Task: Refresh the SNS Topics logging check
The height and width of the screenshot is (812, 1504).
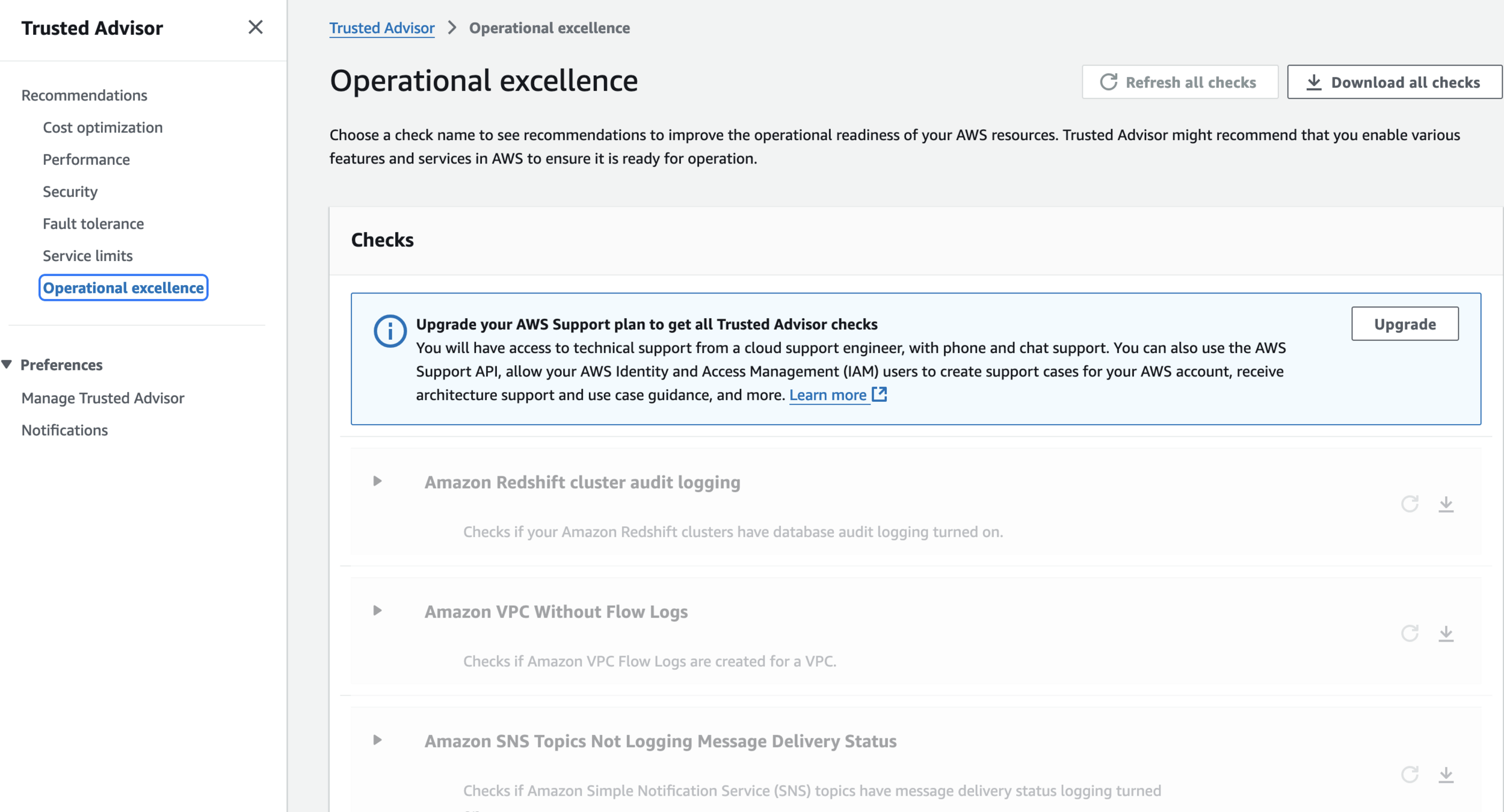Action: coord(1410,775)
